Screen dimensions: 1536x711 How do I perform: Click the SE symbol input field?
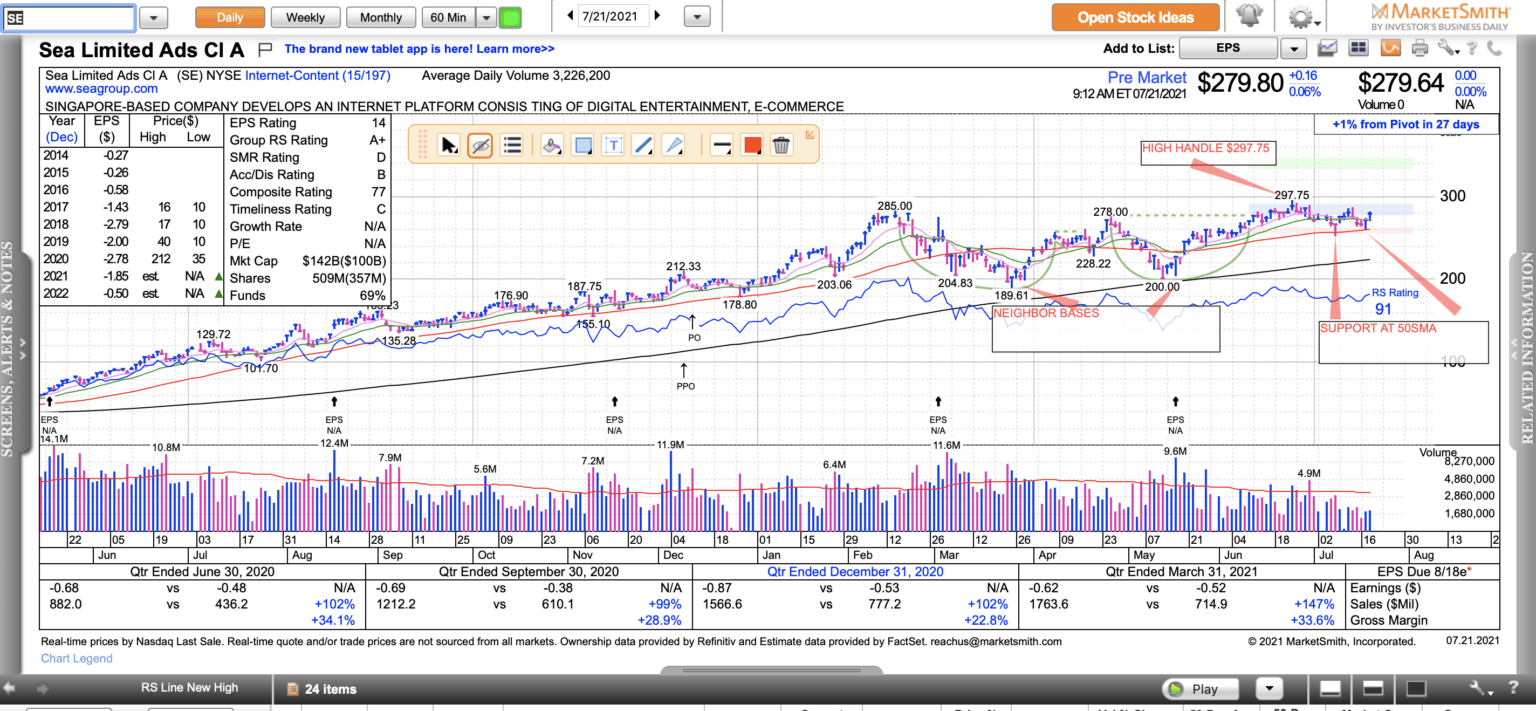click(69, 17)
